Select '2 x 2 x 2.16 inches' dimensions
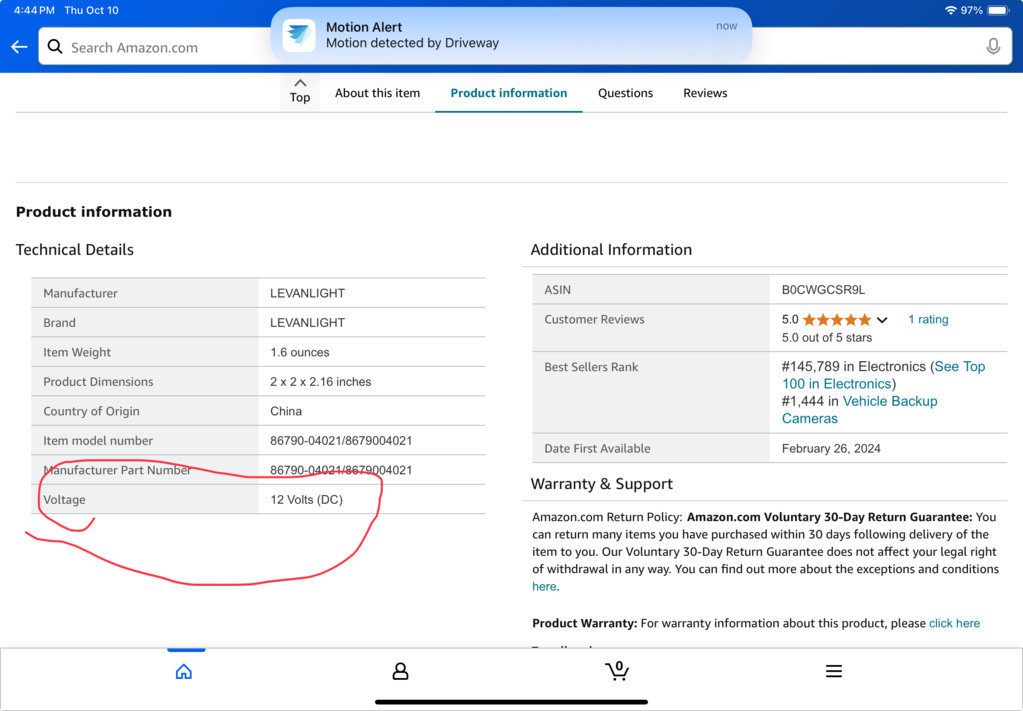The width and height of the screenshot is (1023, 711). pyautogui.click(x=320, y=382)
